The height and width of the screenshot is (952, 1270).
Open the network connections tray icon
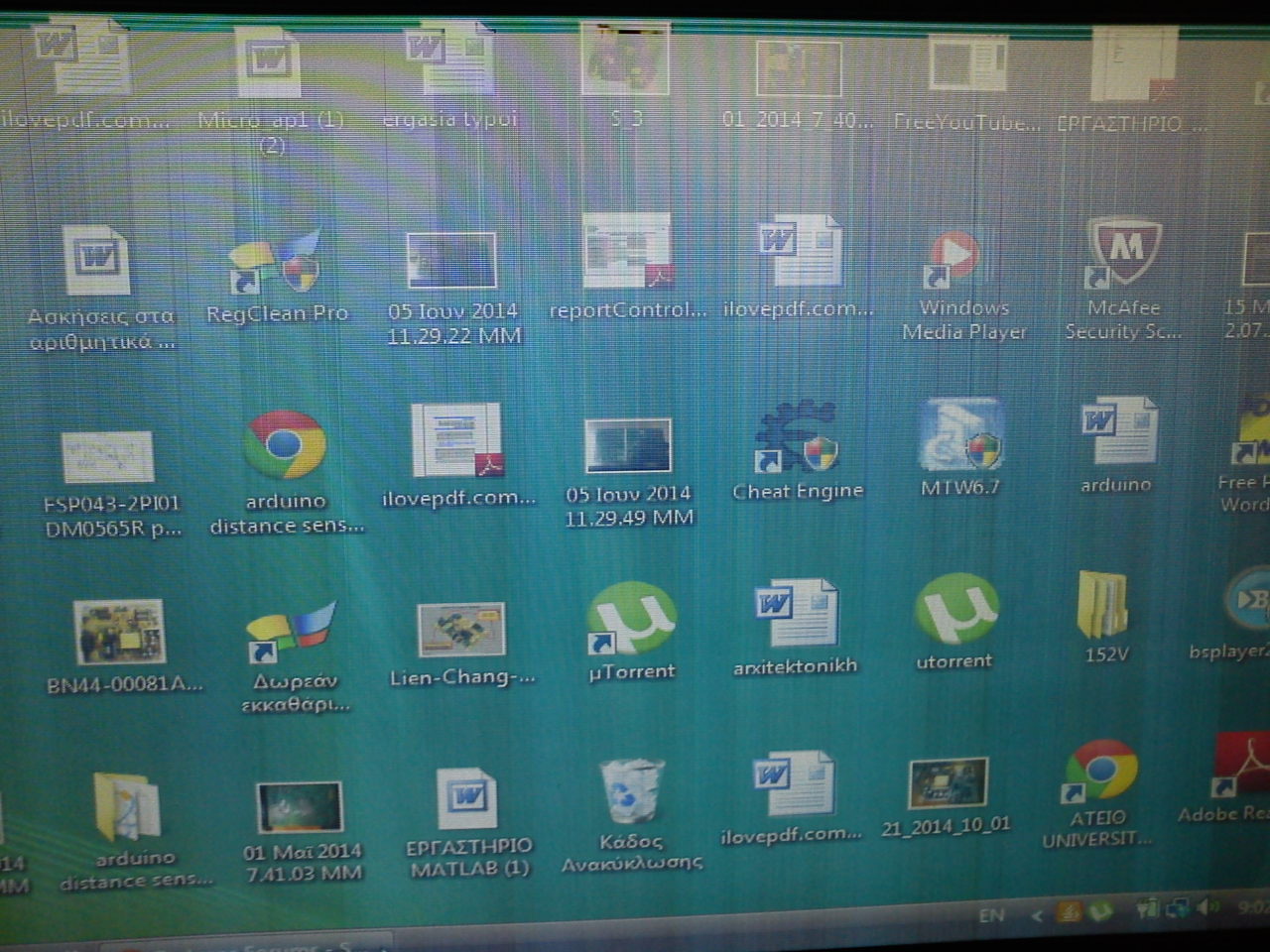coord(1178,907)
